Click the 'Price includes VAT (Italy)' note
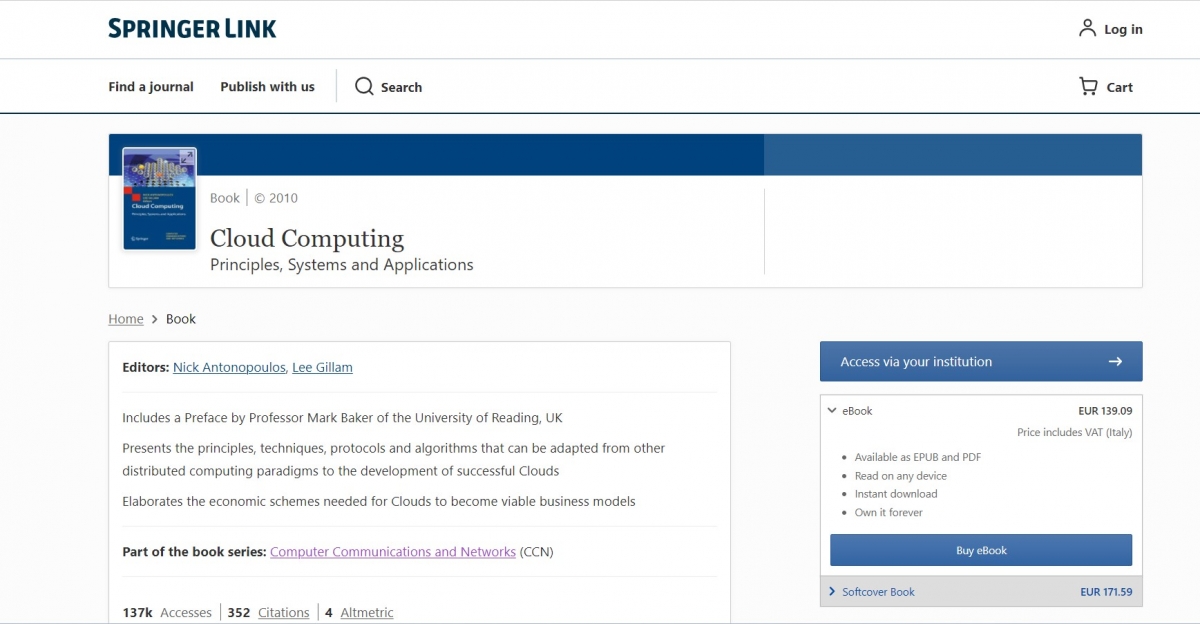 click(x=1074, y=432)
